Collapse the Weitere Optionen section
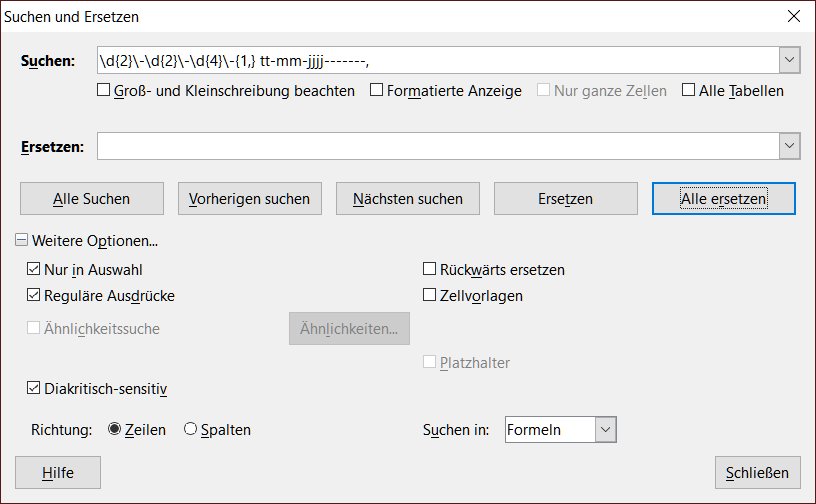The width and height of the screenshot is (816, 504). coord(21,240)
